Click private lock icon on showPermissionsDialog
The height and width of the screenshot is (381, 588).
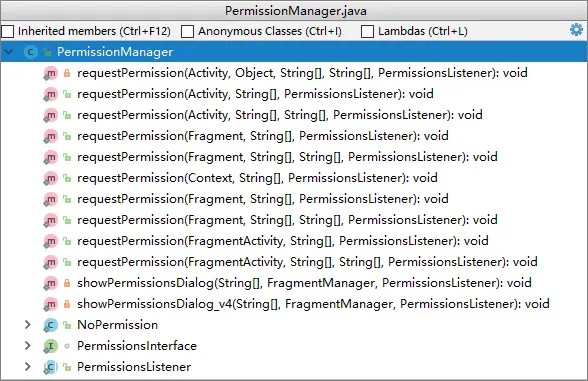[67, 283]
